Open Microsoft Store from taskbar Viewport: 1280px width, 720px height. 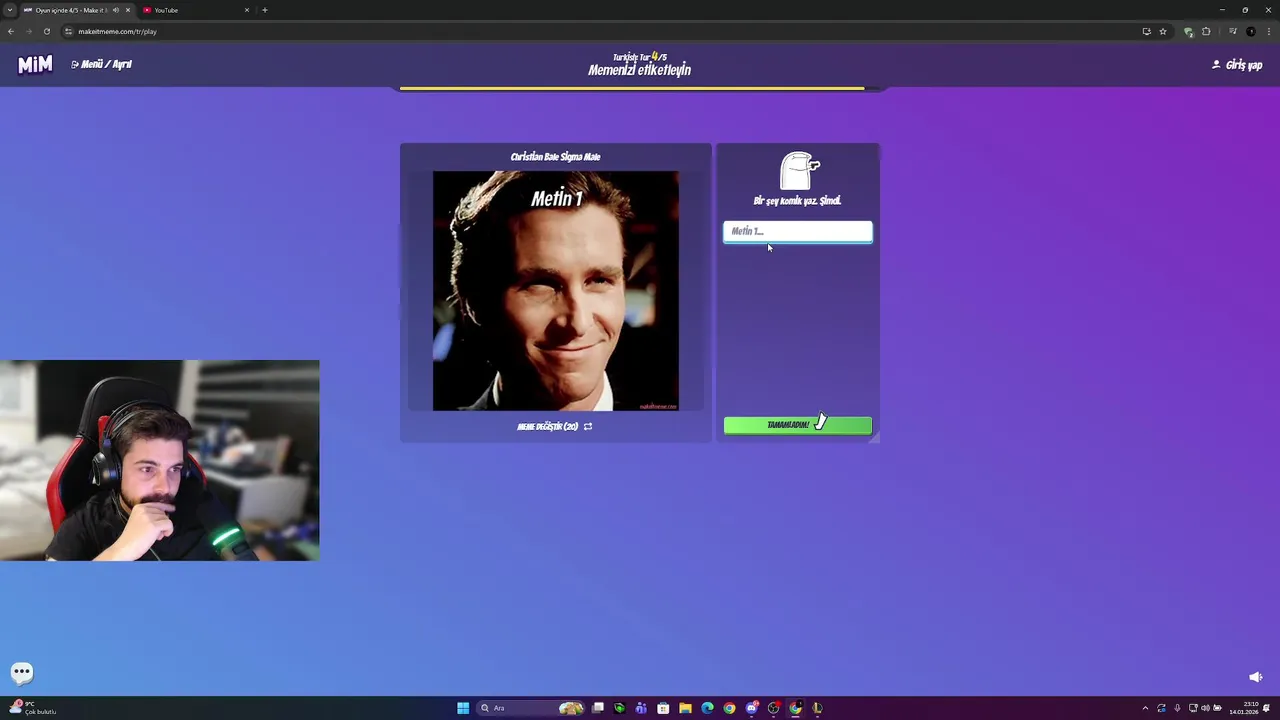(x=663, y=708)
